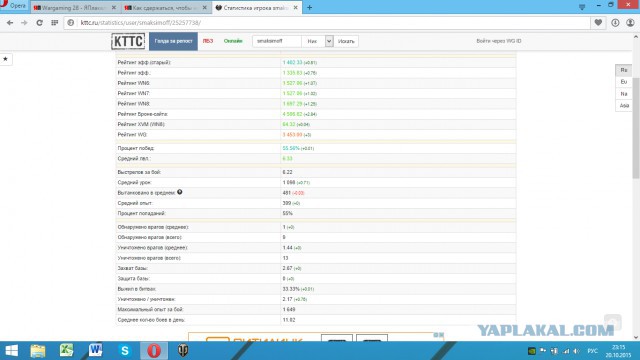Close the 'Как сдержаться' tab
The image size is (640, 360).
coord(204,8)
